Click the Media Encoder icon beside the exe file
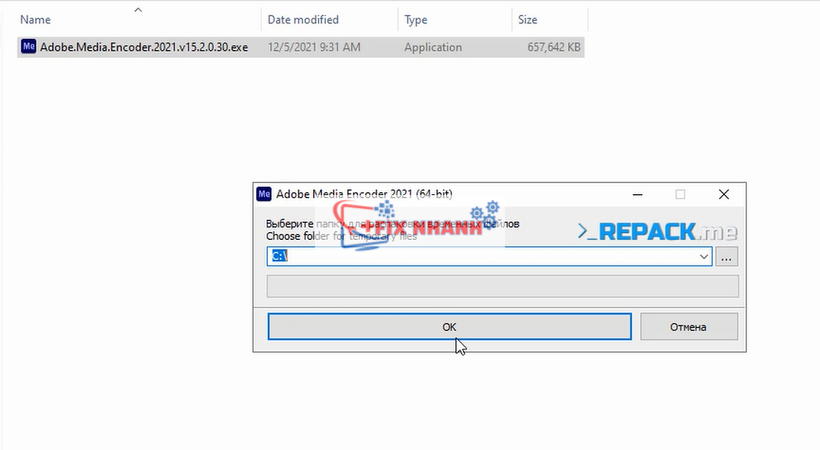The width and height of the screenshot is (820, 450). point(28,47)
